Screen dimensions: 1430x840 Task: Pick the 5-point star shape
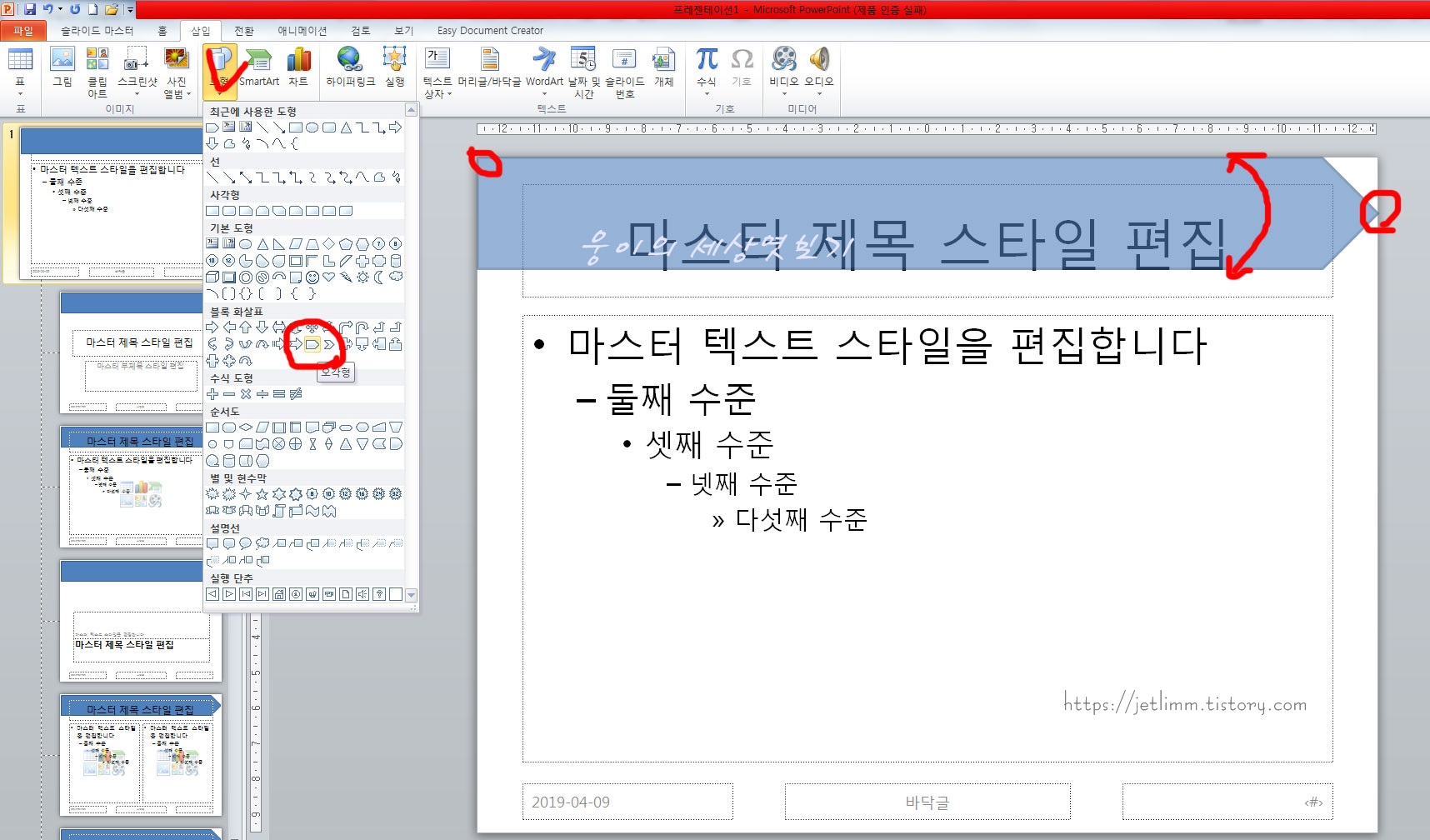[262, 494]
